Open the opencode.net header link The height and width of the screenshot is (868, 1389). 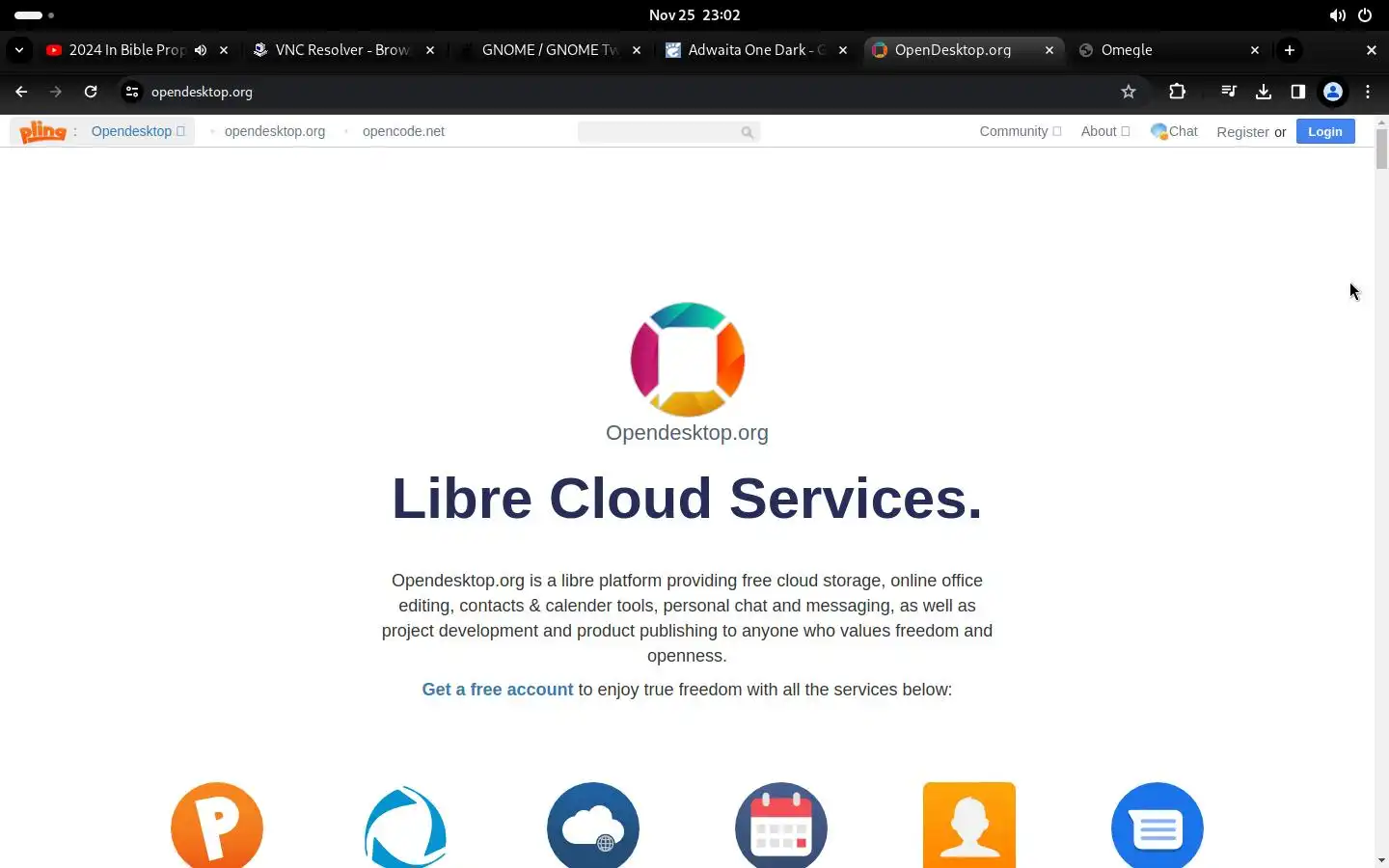[x=403, y=131]
